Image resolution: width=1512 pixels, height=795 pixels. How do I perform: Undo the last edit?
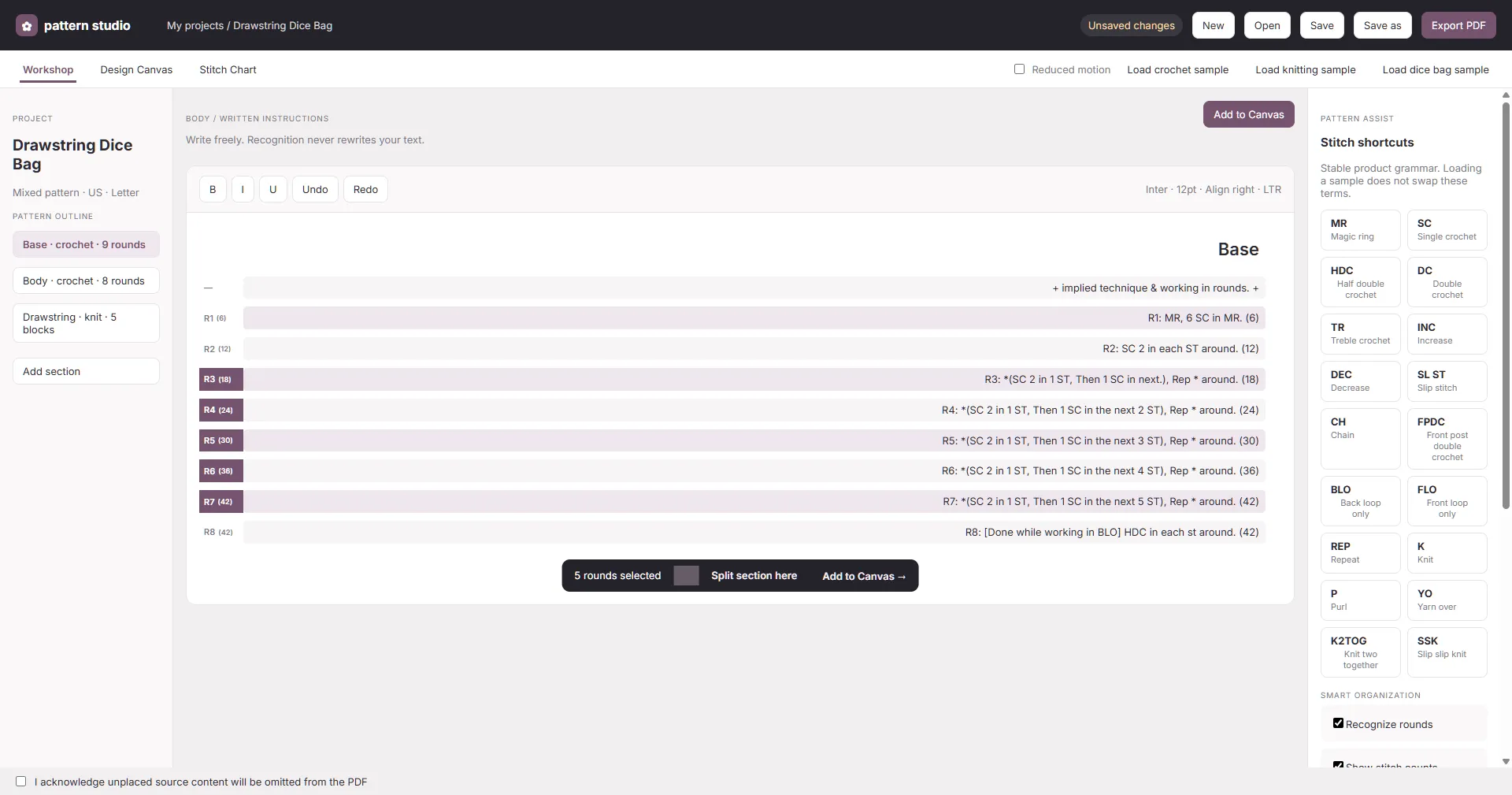click(x=315, y=189)
